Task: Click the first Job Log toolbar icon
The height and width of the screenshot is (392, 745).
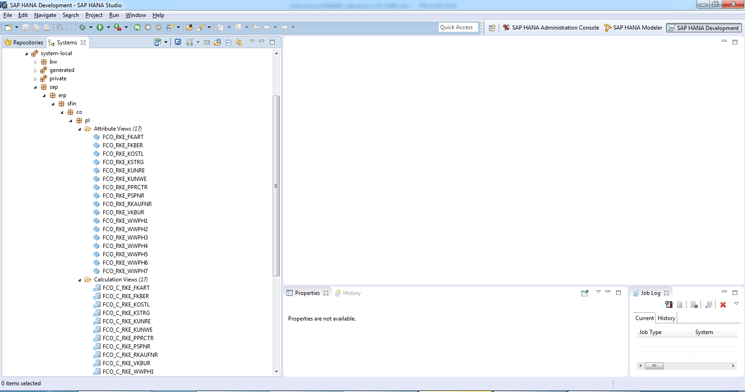Action: (x=669, y=305)
